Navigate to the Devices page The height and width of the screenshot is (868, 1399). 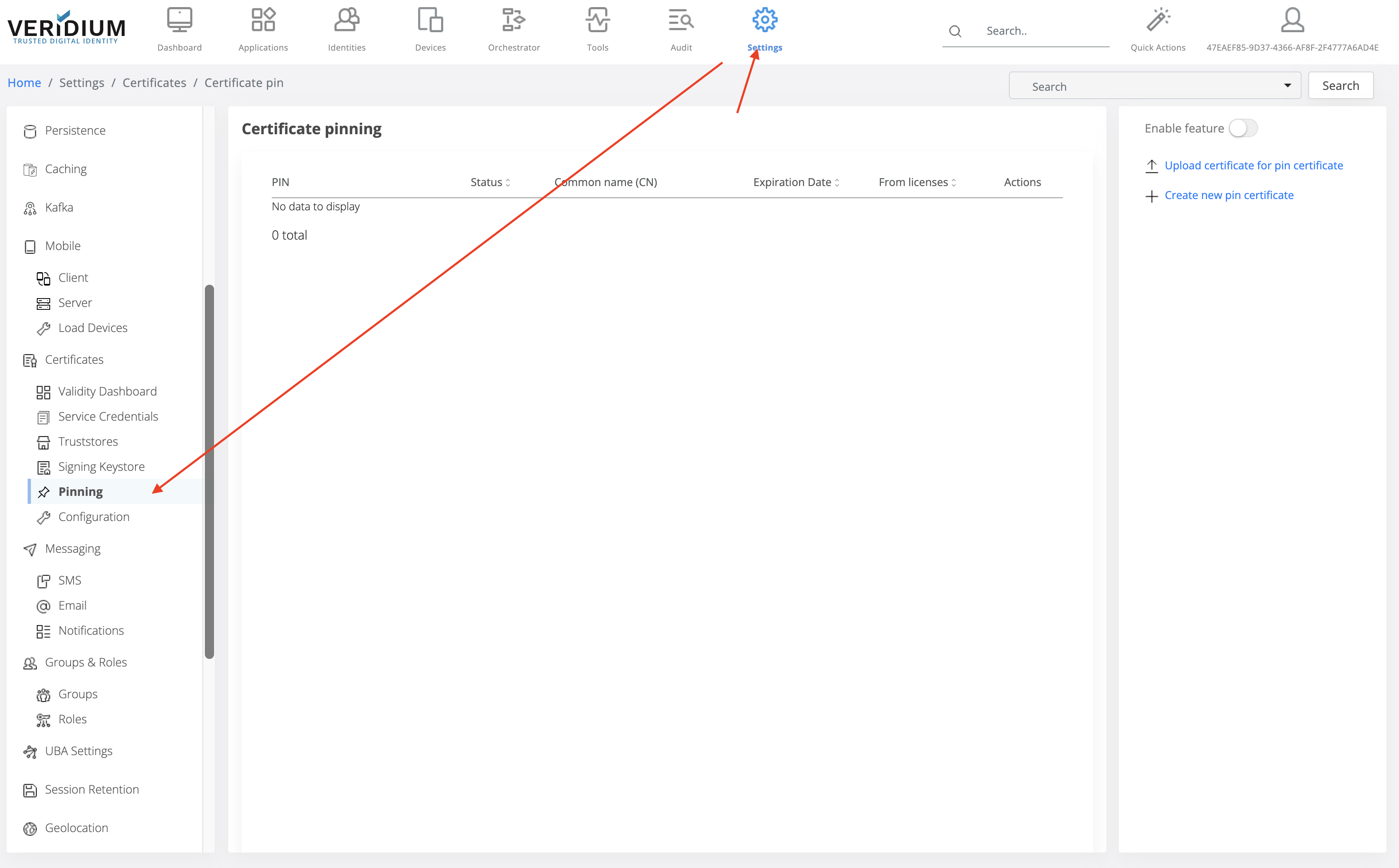pyautogui.click(x=429, y=29)
